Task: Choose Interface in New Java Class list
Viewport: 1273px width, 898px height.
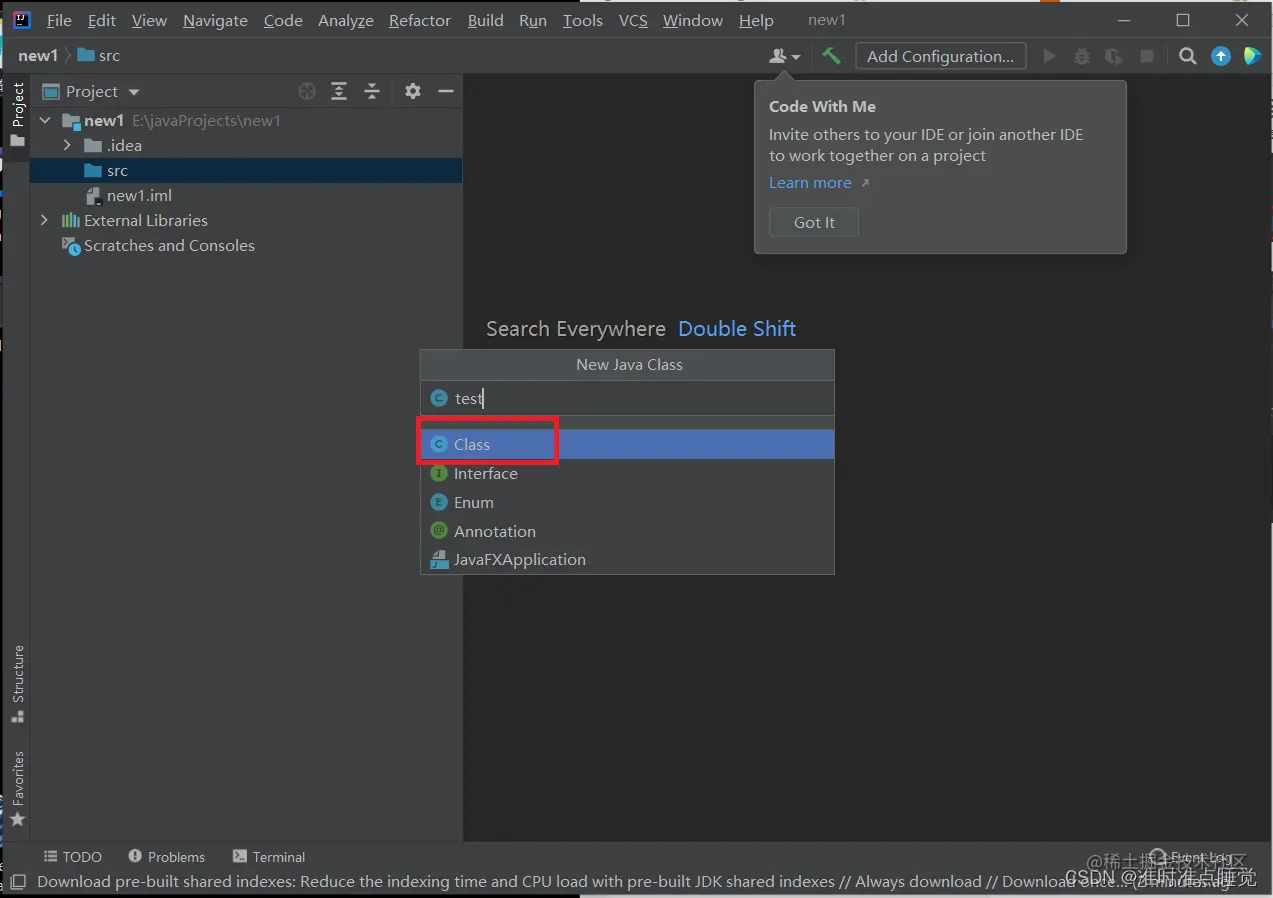Action: point(627,473)
